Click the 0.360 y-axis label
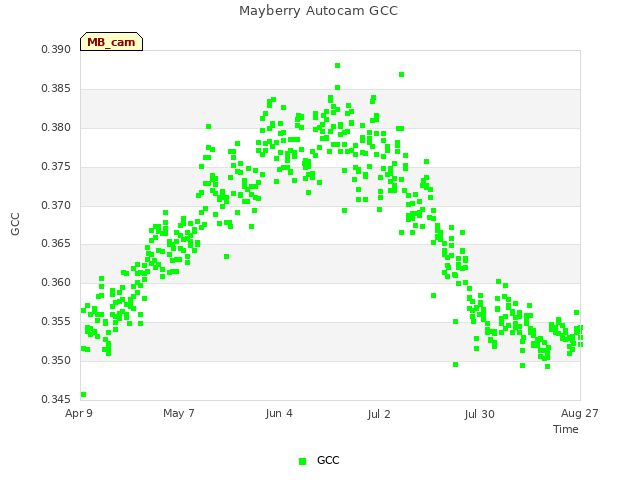Image resolution: width=640 pixels, height=480 pixels. (56, 282)
